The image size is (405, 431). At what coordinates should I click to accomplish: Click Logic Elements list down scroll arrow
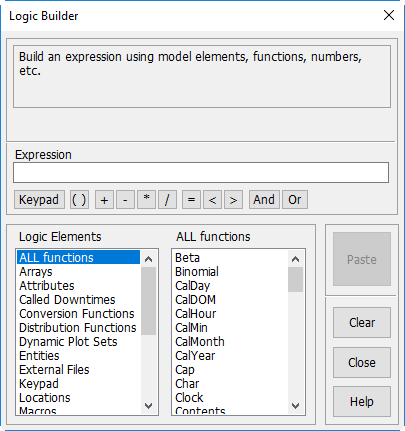coord(149,406)
